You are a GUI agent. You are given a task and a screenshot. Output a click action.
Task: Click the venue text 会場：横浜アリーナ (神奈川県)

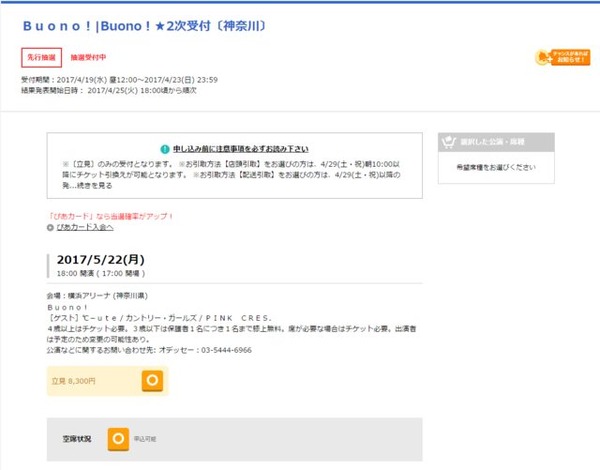click(x=97, y=295)
